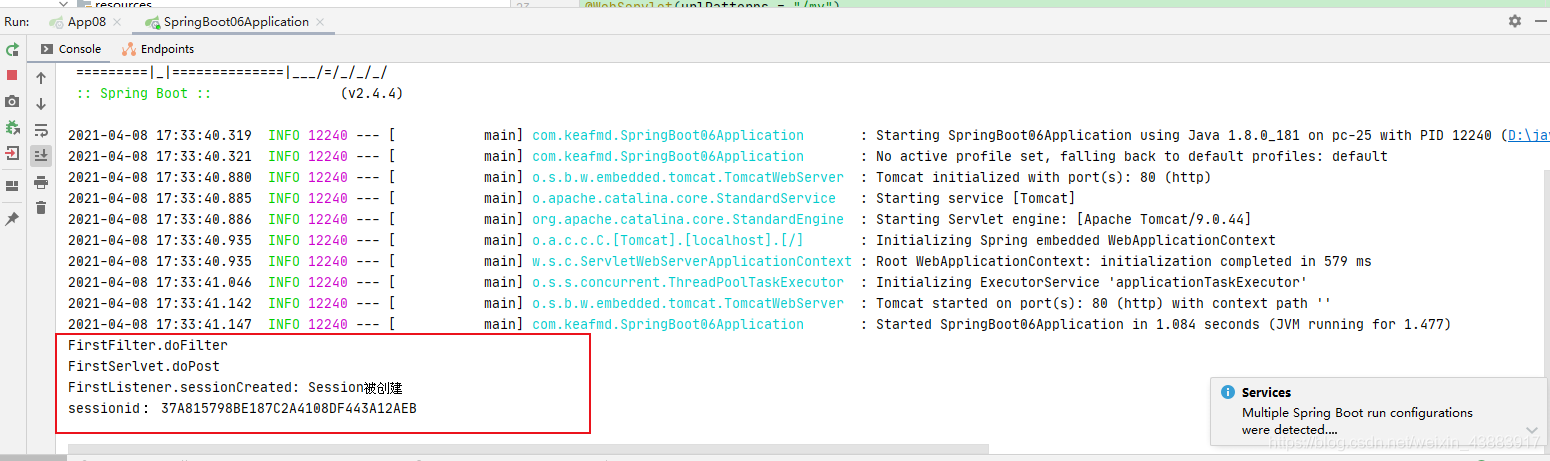The image size is (1550, 461).
Task: Click the 'FirstSerlvet.doPost' output line
Action: coord(144,366)
